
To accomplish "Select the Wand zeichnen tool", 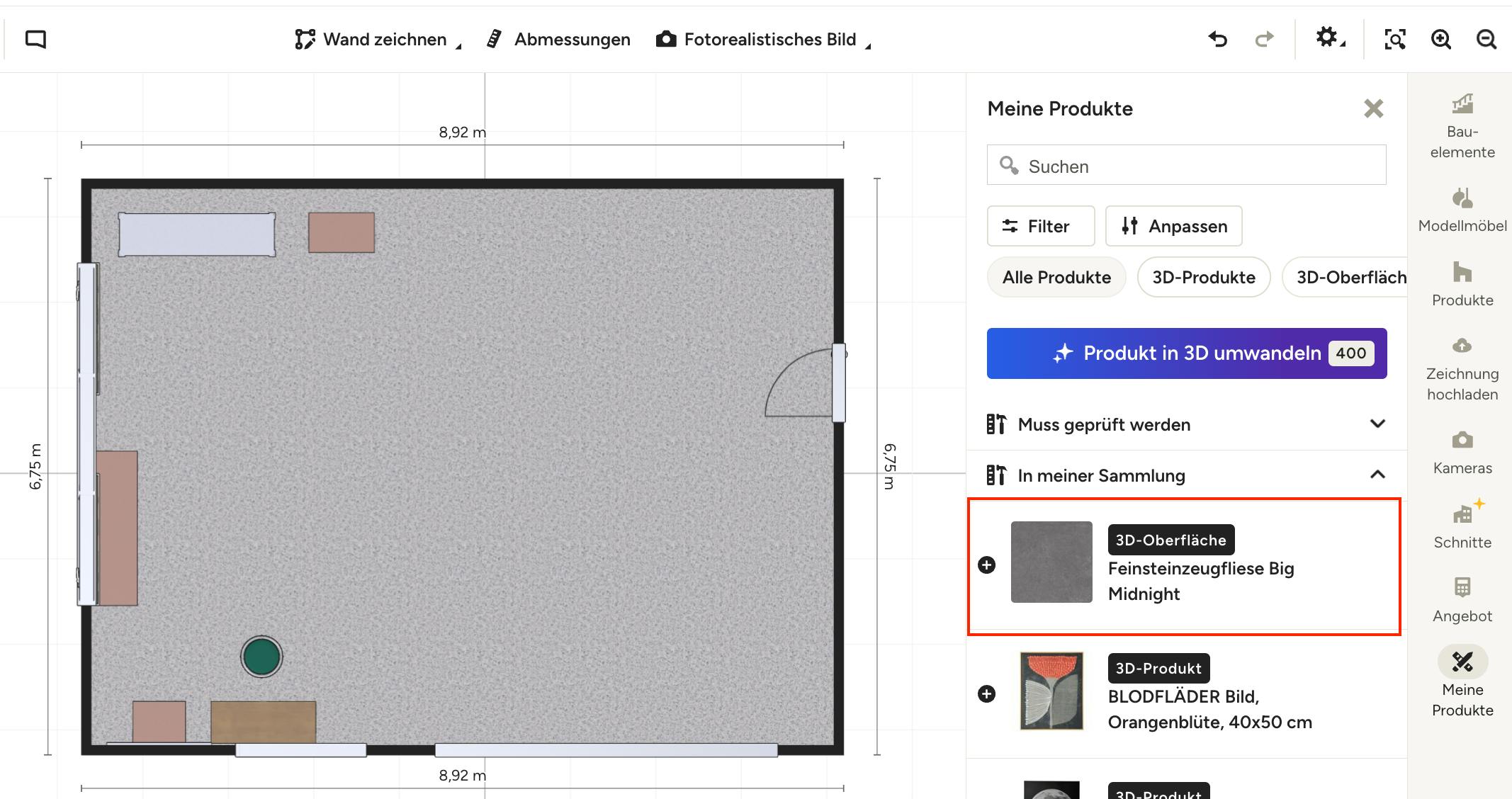I will click(x=371, y=39).
